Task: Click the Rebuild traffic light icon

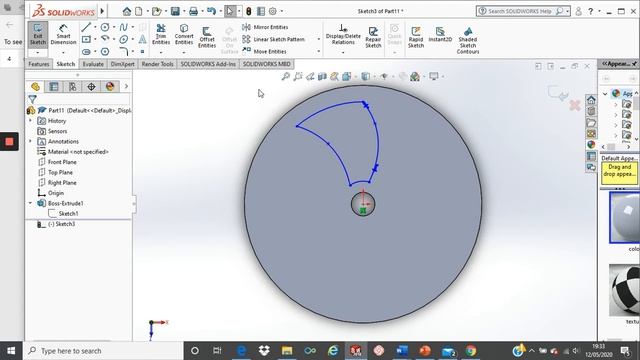Action: click(x=249, y=11)
